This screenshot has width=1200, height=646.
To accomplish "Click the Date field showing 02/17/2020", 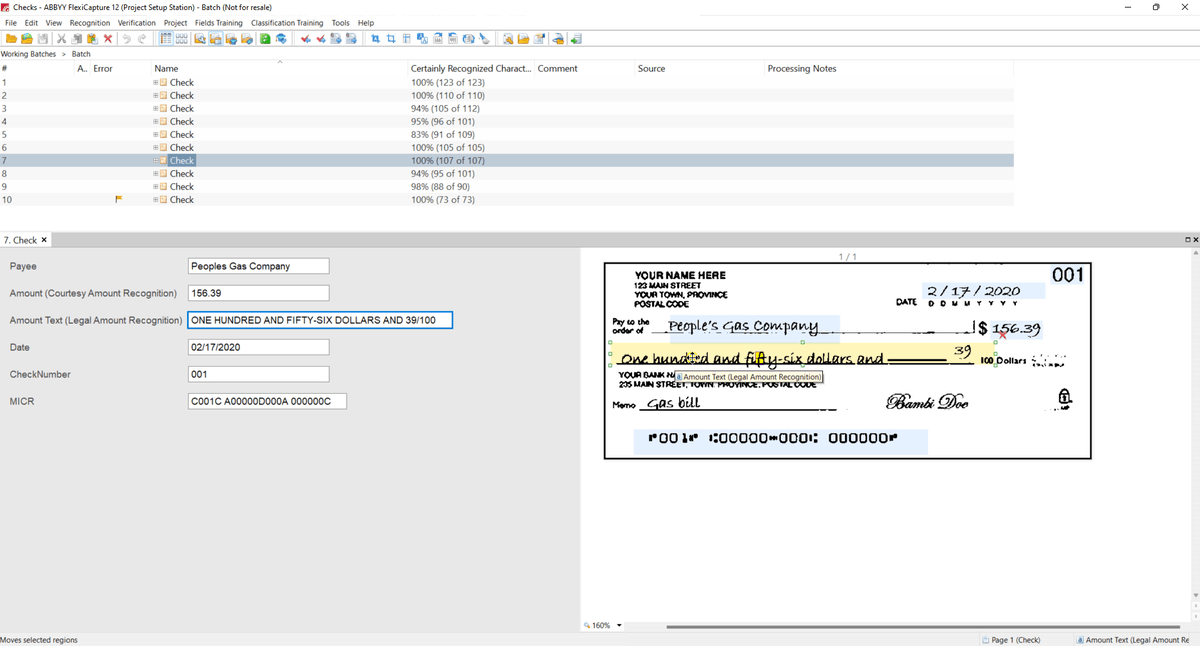I will [258, 347].
